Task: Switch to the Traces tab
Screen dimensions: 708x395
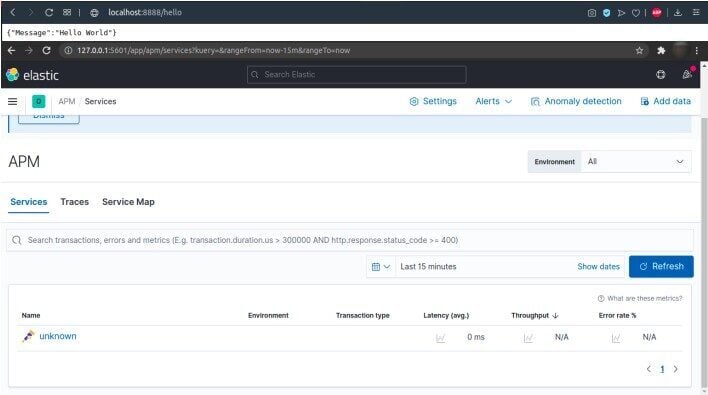Action: [x=75, y=202]
